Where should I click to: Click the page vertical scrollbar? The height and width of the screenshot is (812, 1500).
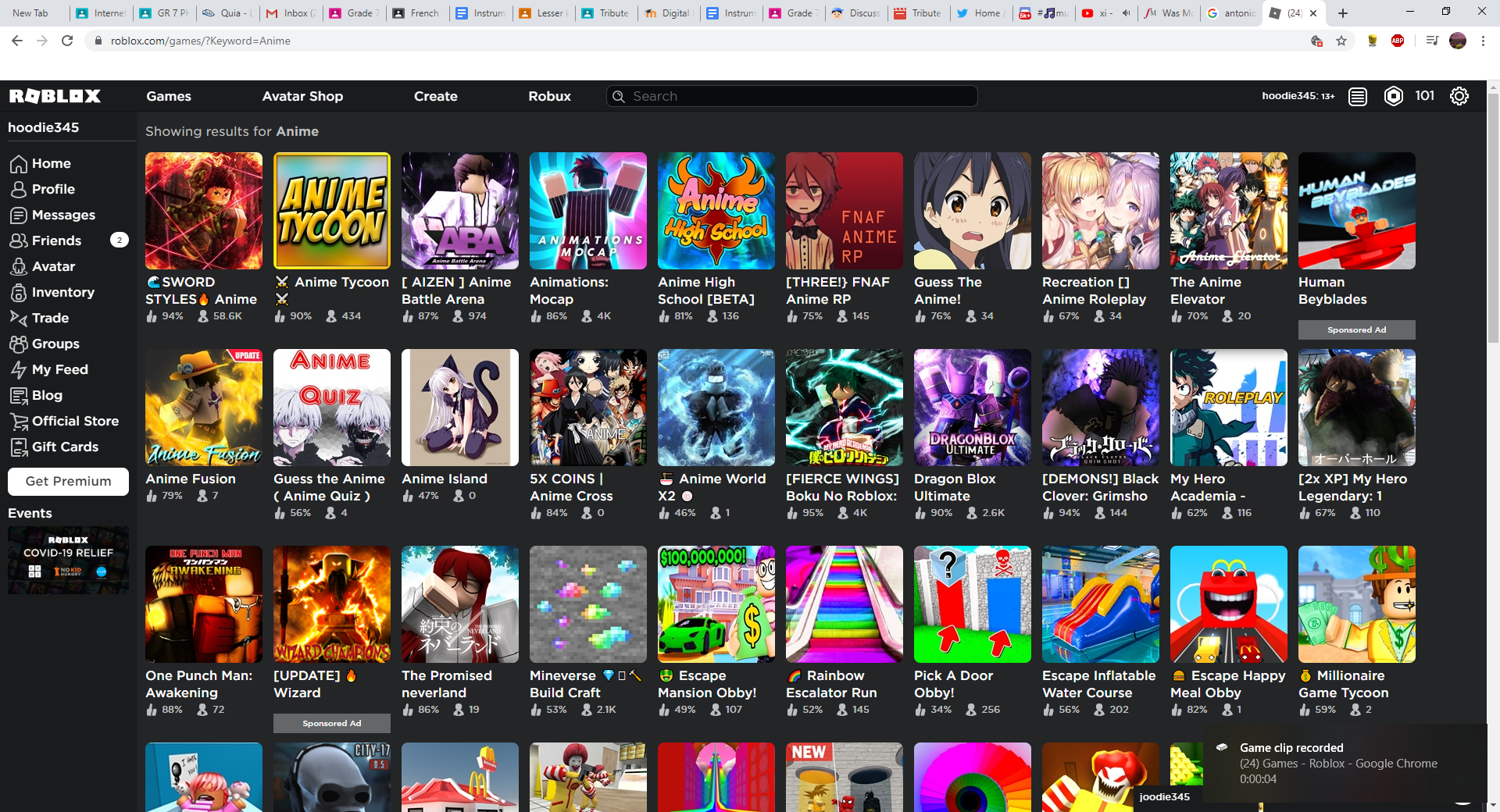coord(1493,219)
